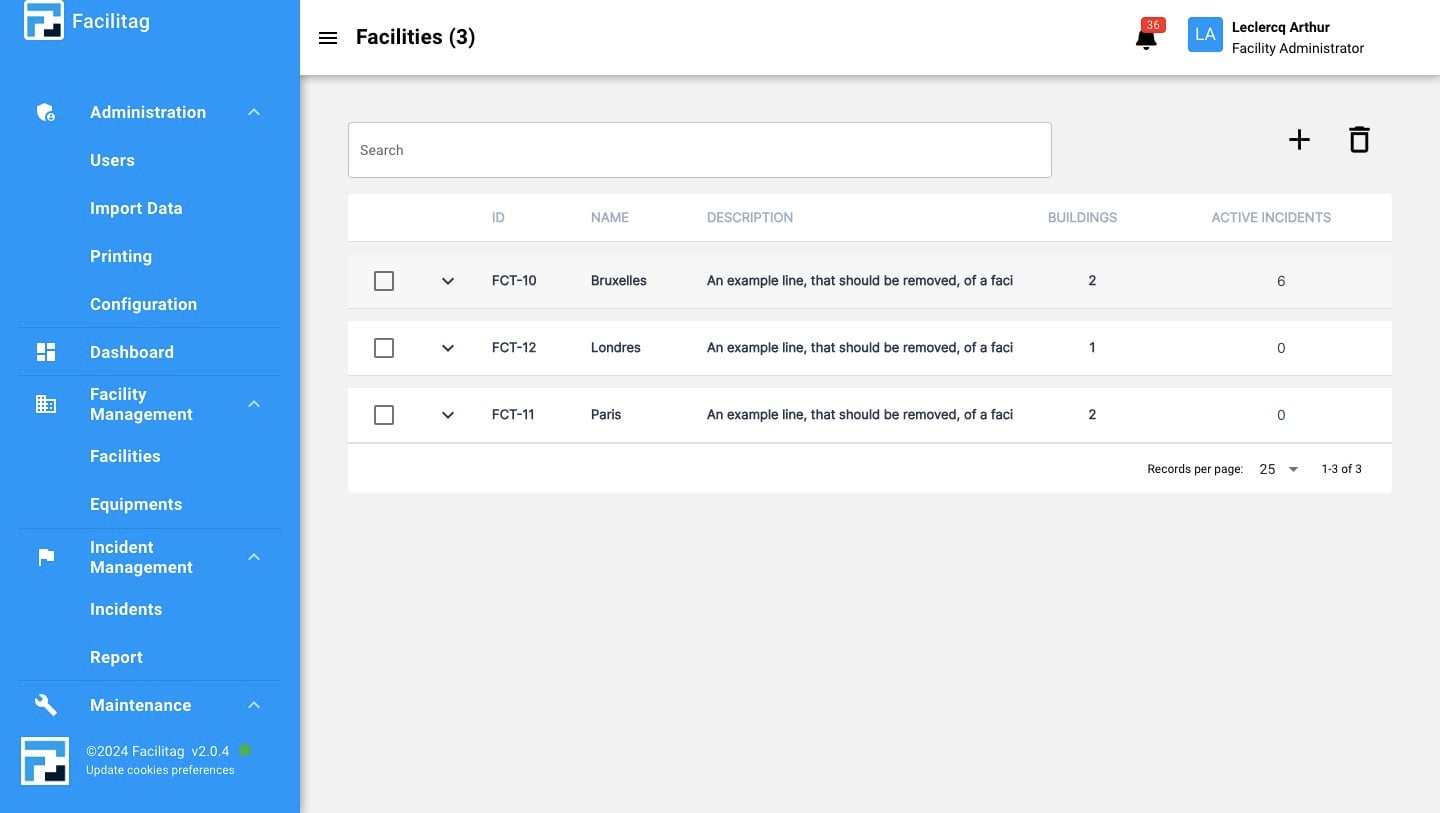Expand the FCT-10 Bruxelles row details
Image resolution: width=1440 pixels, height=813 pixels.
pyautogui.click(x=448, y=281)
